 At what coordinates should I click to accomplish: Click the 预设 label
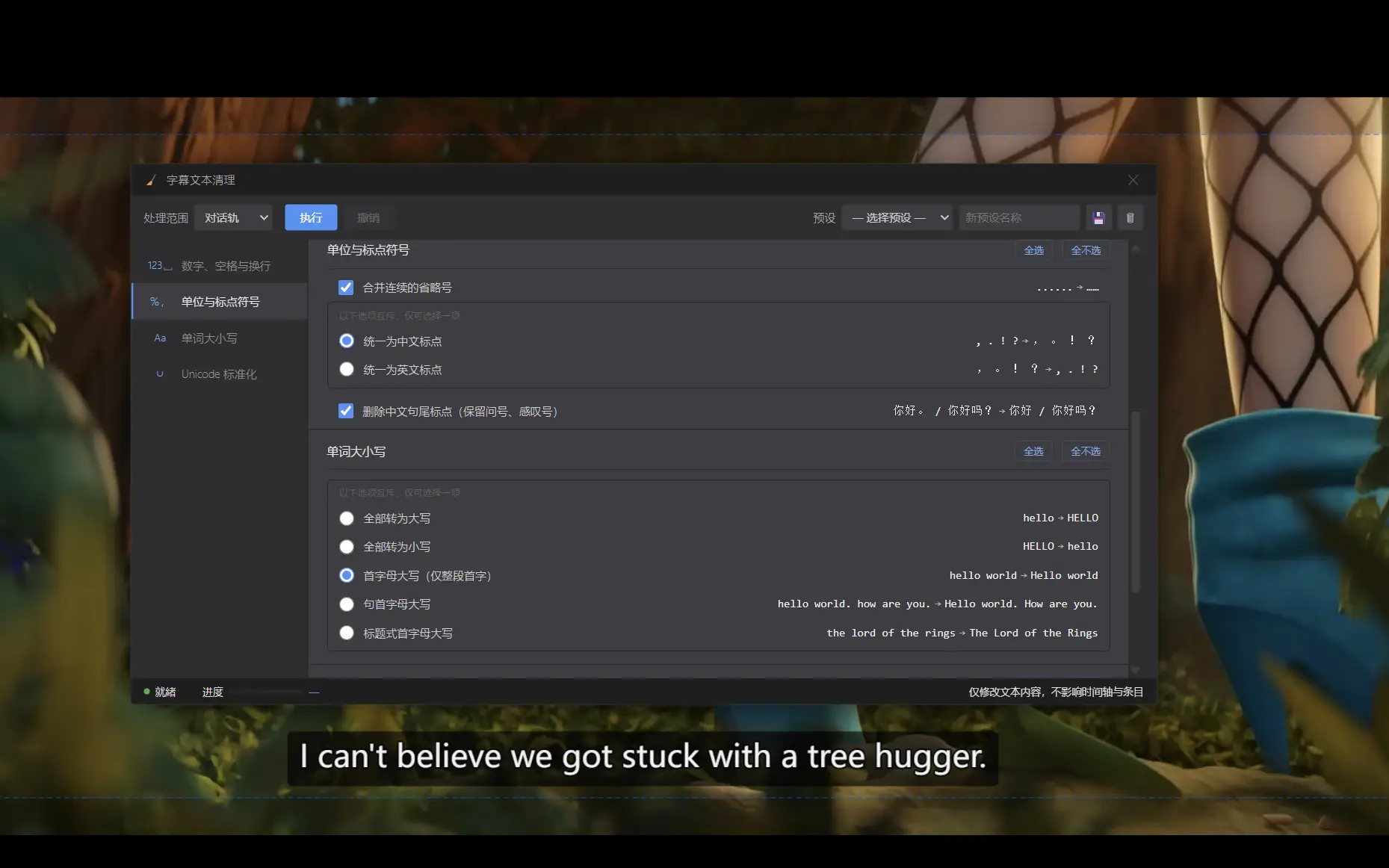pyautogui.click(x=824, y=218)
